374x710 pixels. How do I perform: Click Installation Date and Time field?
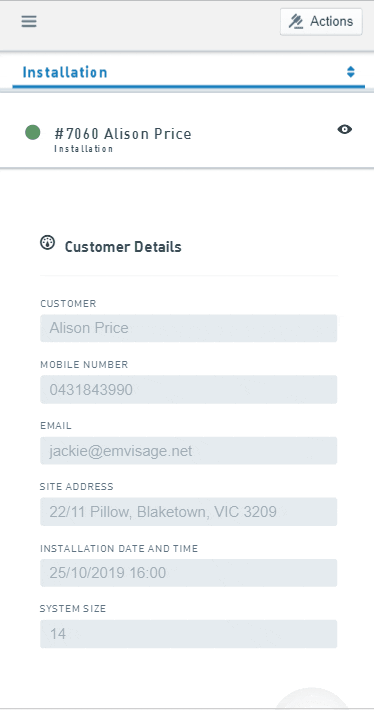coord(188,573)
